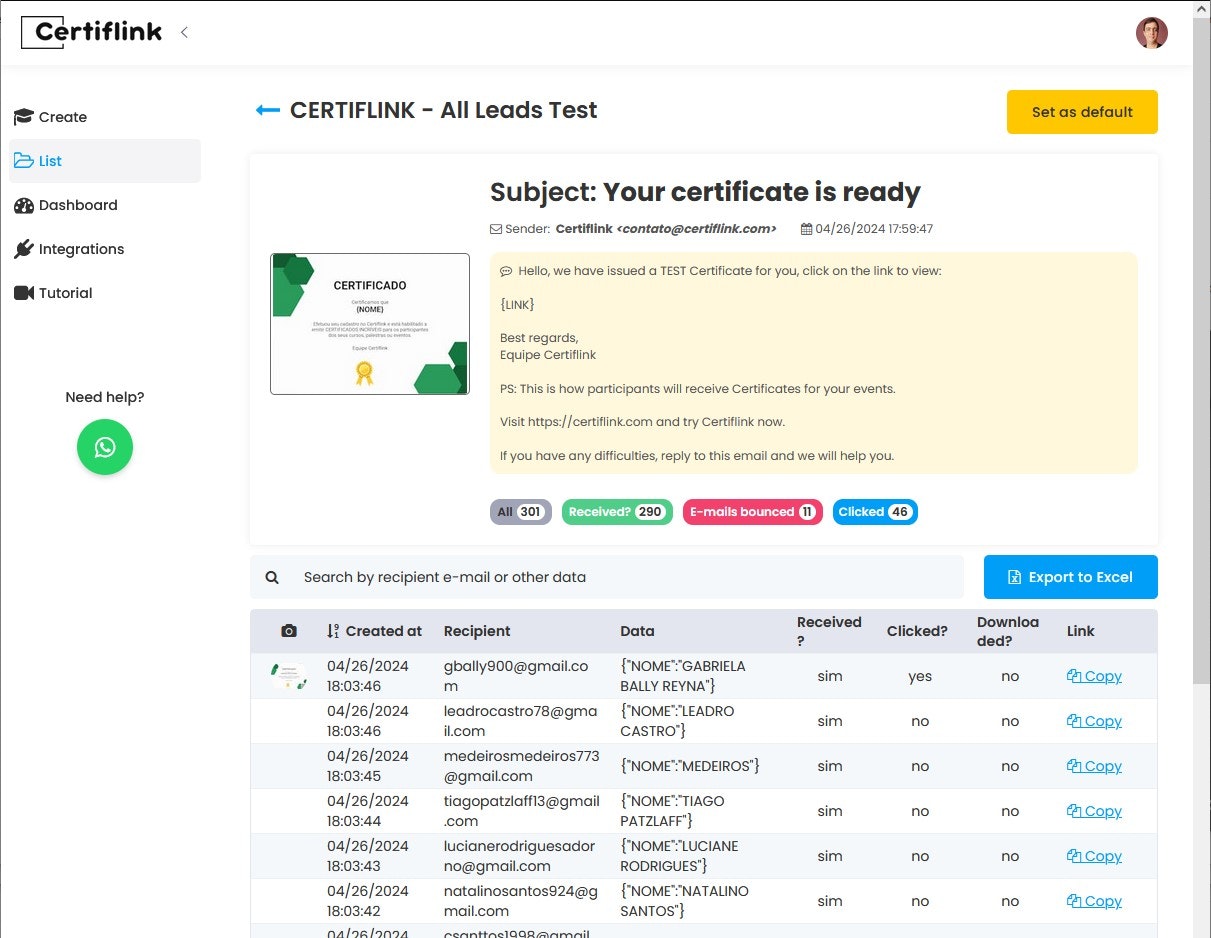This screenshot has width=1211, height=938.
Task: Click the GABRIELA BALLY REYNA data cell
Action: [683, 676]
